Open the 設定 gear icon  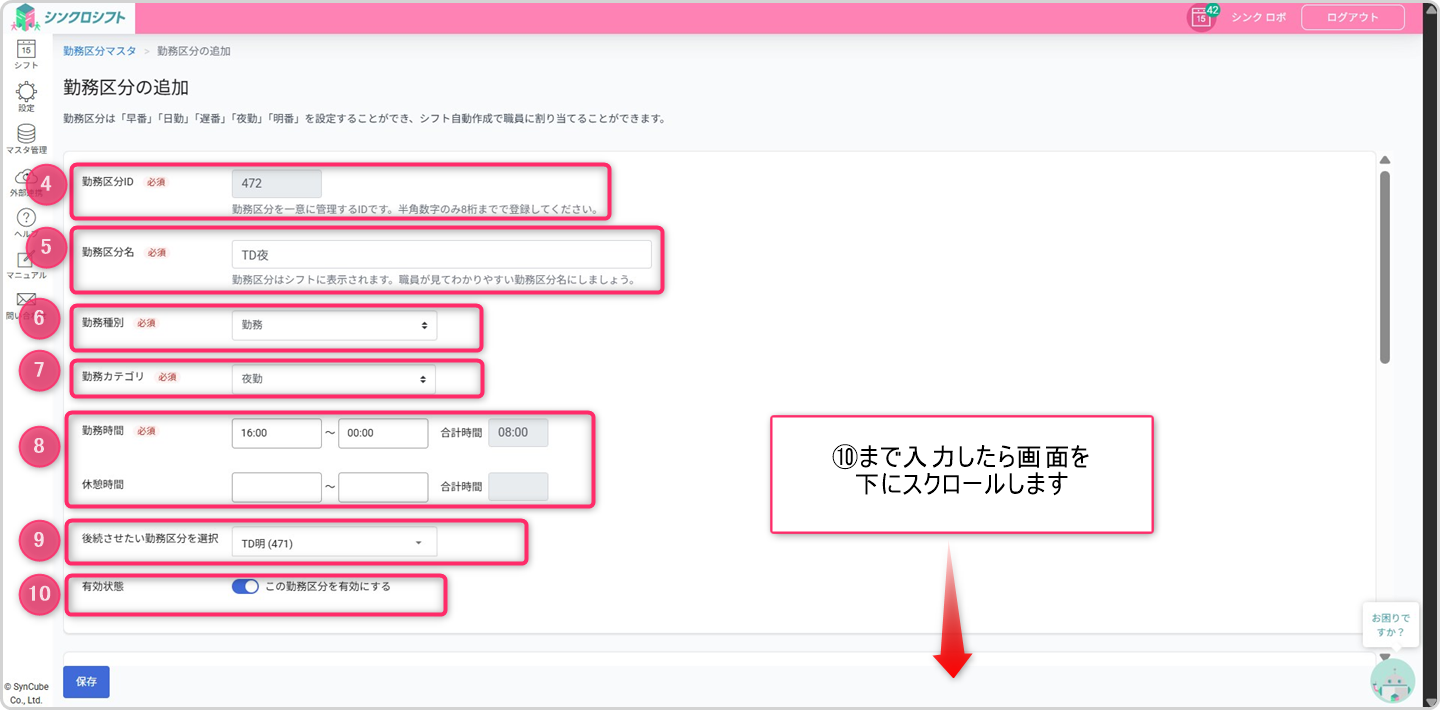[x=27, y=92]
